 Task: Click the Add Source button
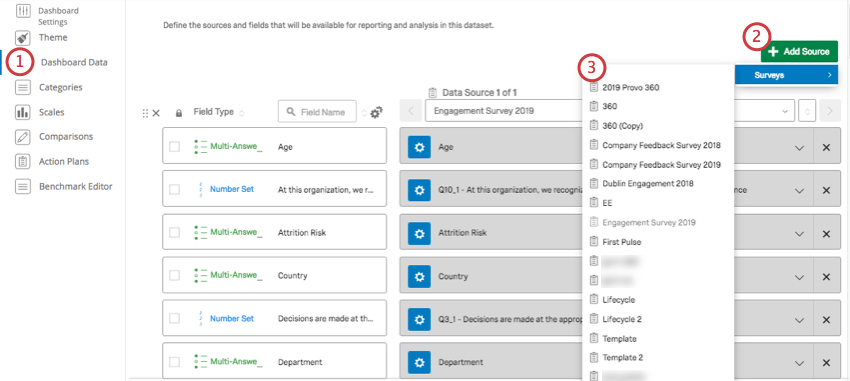tap(799, 51)
